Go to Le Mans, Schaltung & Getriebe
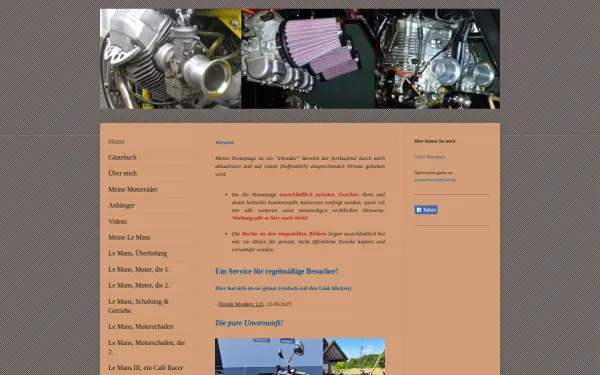 click(x=139, y=306)
